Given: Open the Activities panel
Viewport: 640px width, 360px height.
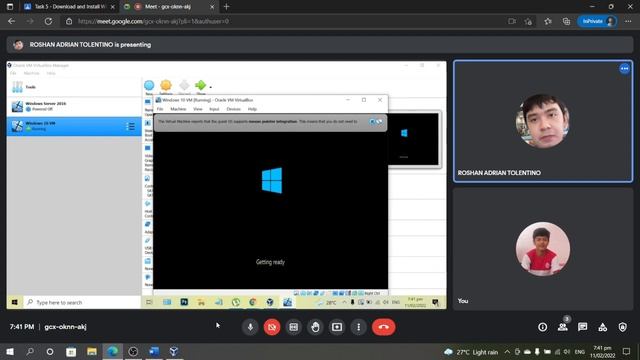Looking at the screenshot, I should point(602,327).
